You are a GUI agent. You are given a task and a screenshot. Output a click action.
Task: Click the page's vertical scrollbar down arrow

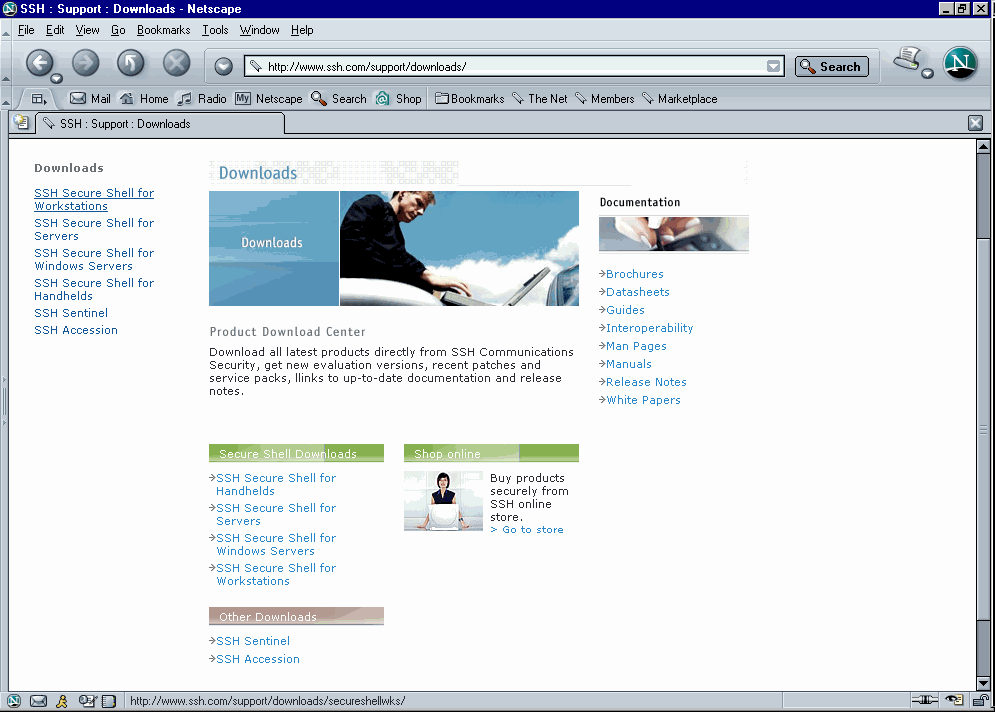click(x=984, y=682)
